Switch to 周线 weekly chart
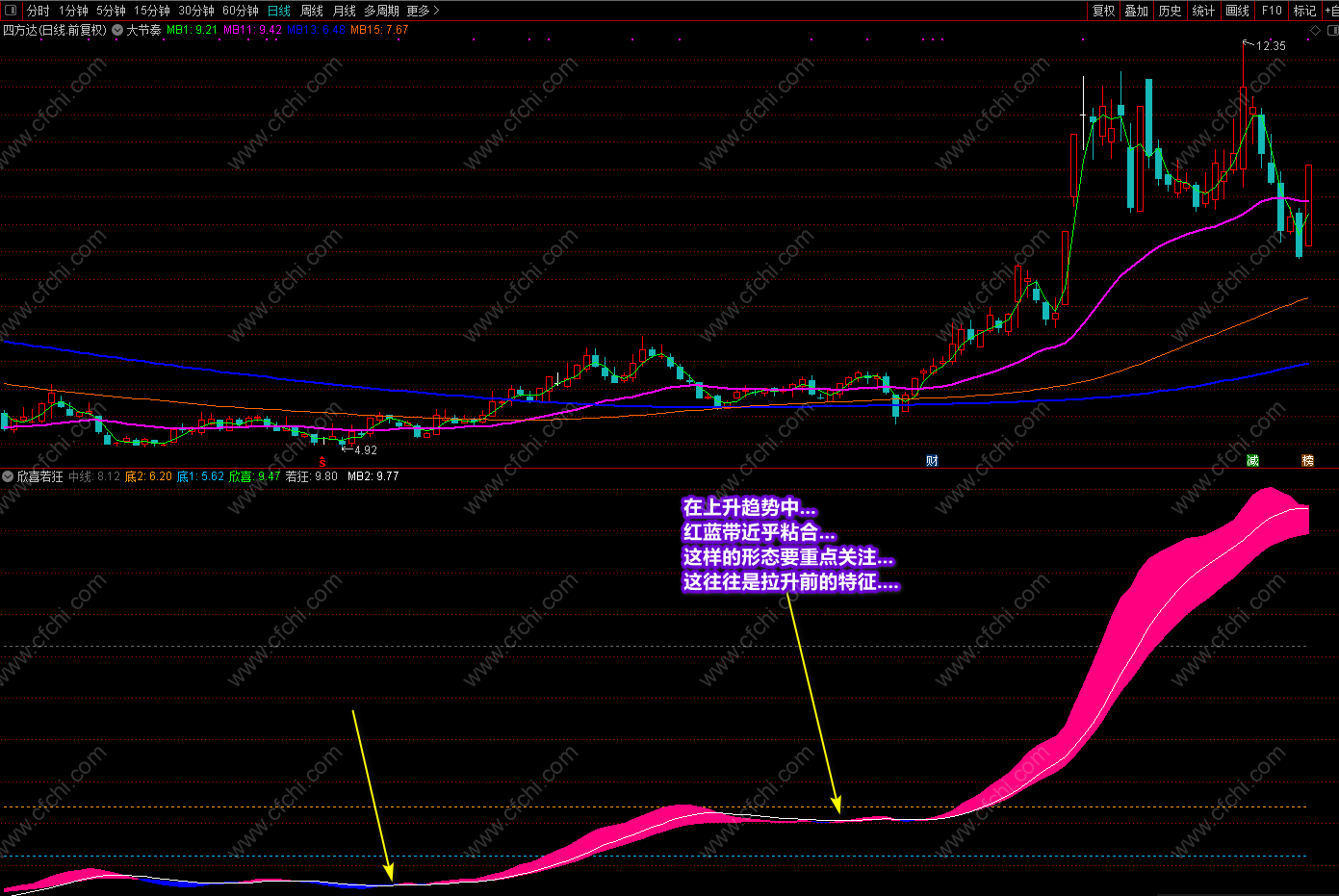This screenshot has height=896, width=1339. tap(312, 11)
